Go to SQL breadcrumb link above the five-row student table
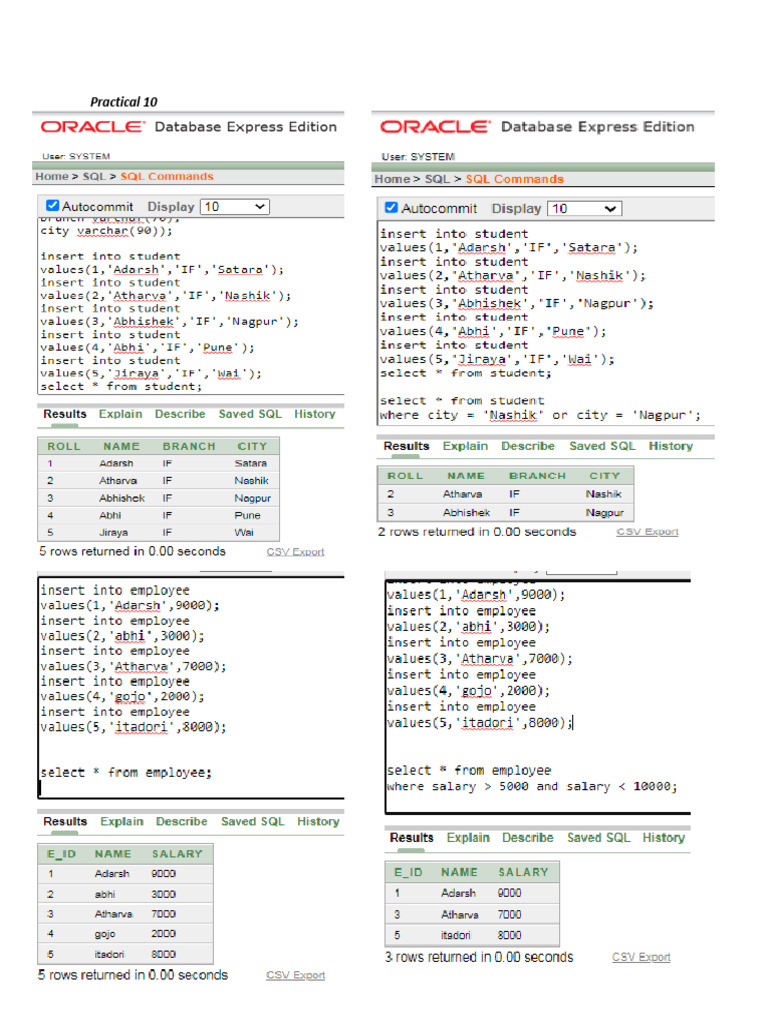 coord(94,176)
